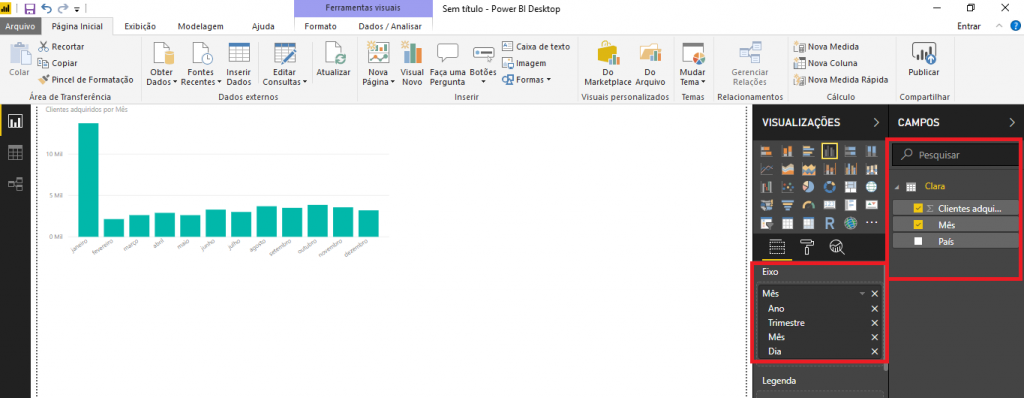Uncheck the Clientes adquiridos field
This screenshot has width=1024, height=398.
918,208
